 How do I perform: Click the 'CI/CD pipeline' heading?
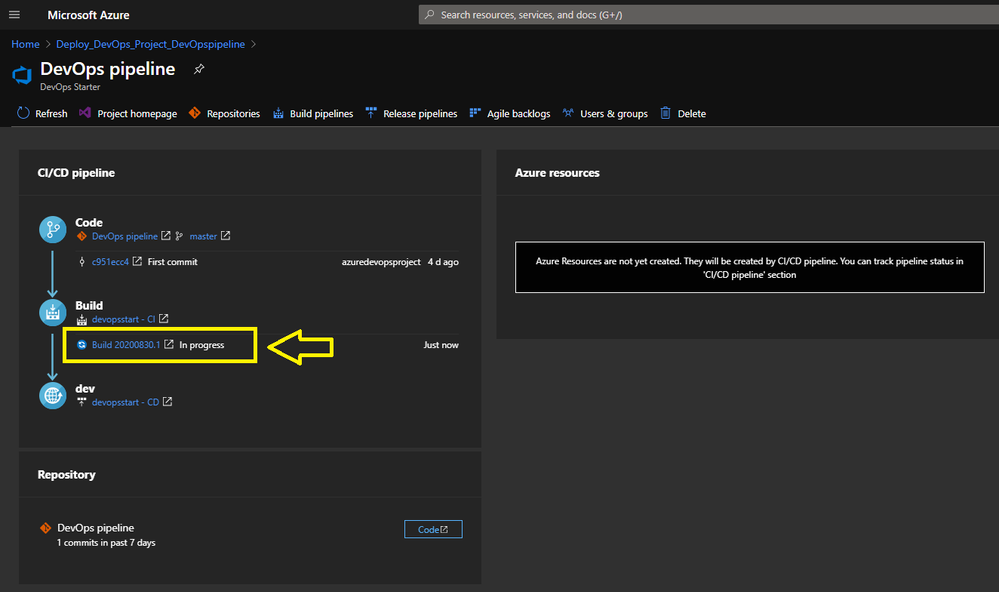(76, 173)
